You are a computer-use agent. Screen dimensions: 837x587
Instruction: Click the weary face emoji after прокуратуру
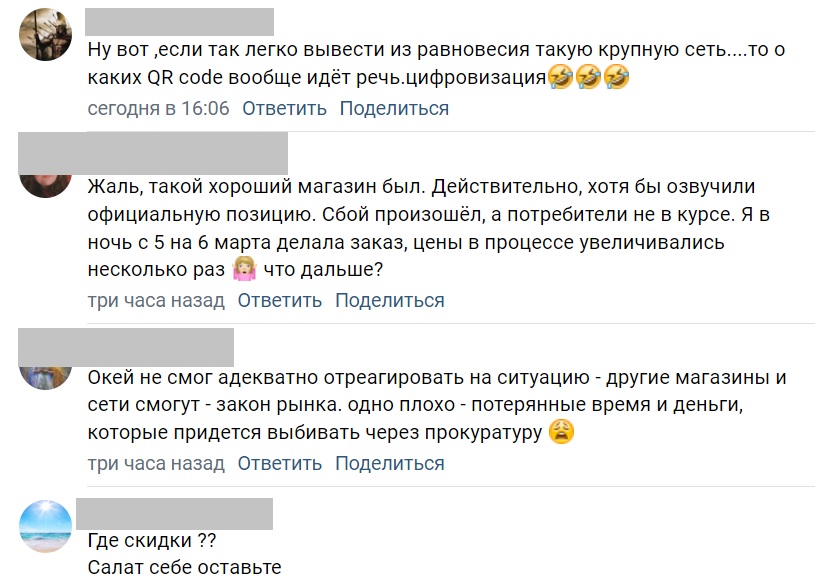pyautogui.click(x=563, y=433)
